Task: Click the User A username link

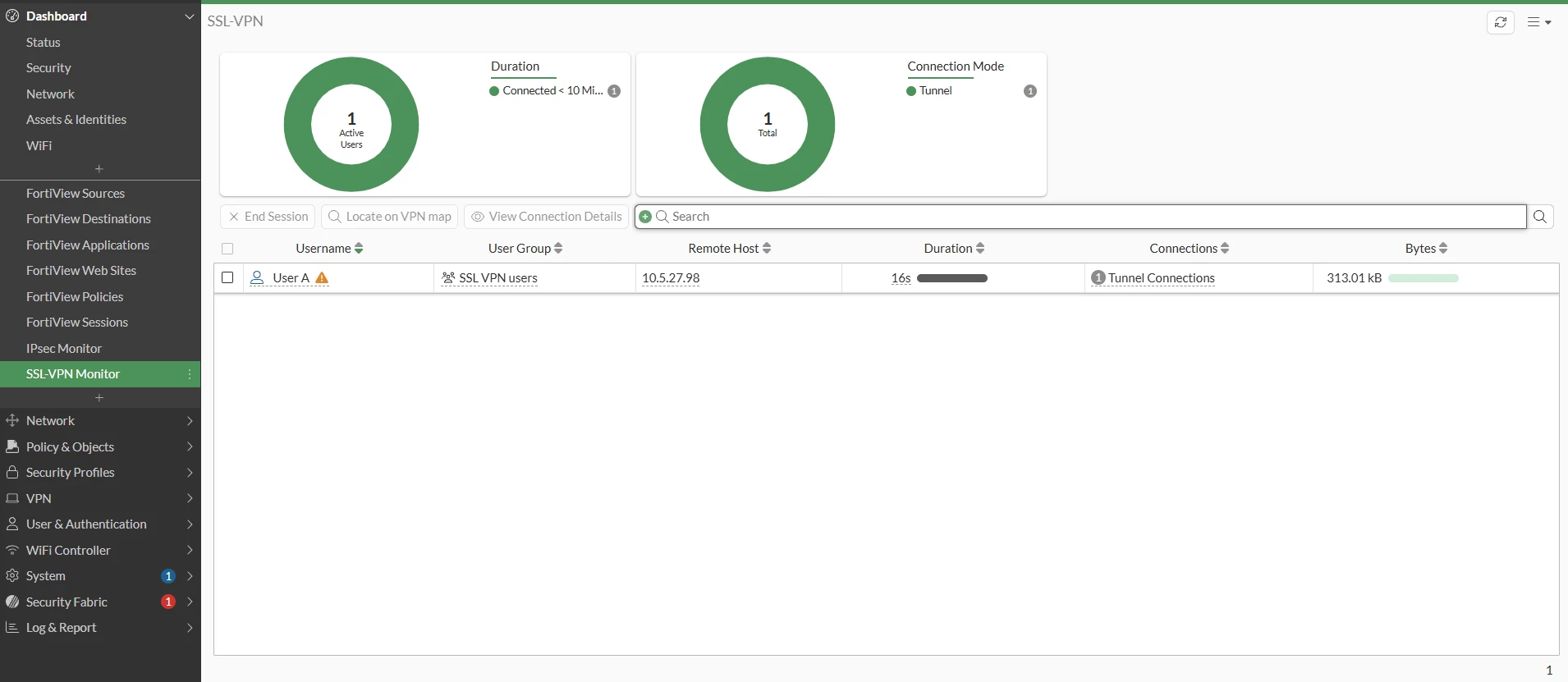Action: tap(291, 278)
